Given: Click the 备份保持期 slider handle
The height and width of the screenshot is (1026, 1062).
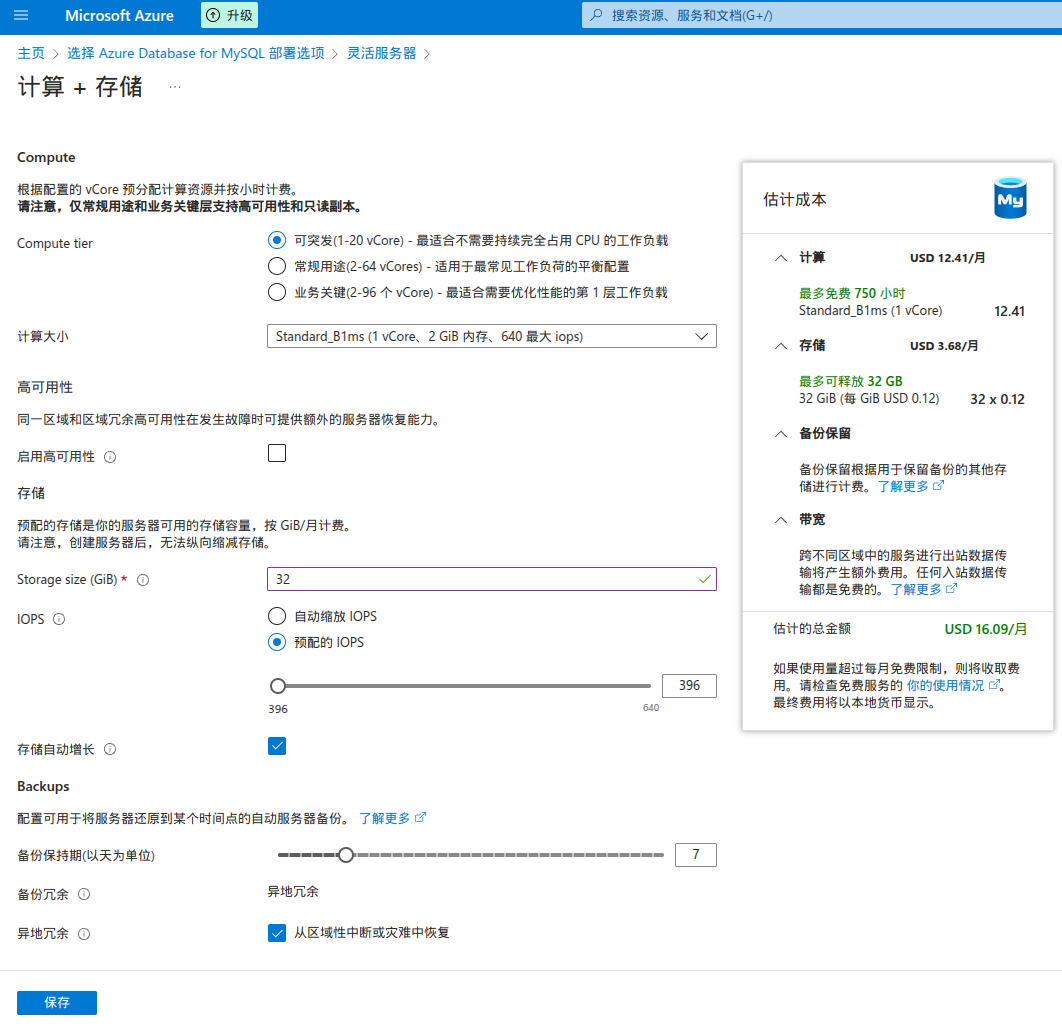Looking at the screenshot, I should (346, 855).
